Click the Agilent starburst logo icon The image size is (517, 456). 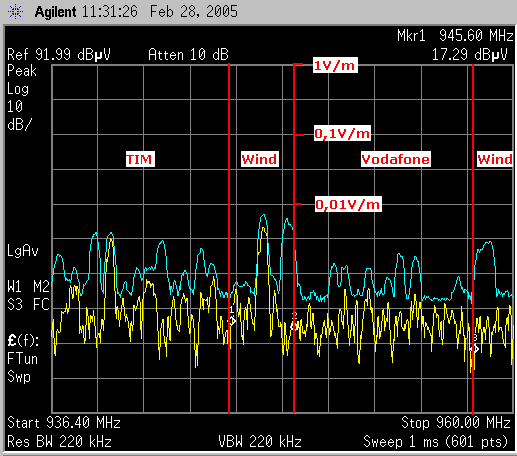(x=16, y=12)
